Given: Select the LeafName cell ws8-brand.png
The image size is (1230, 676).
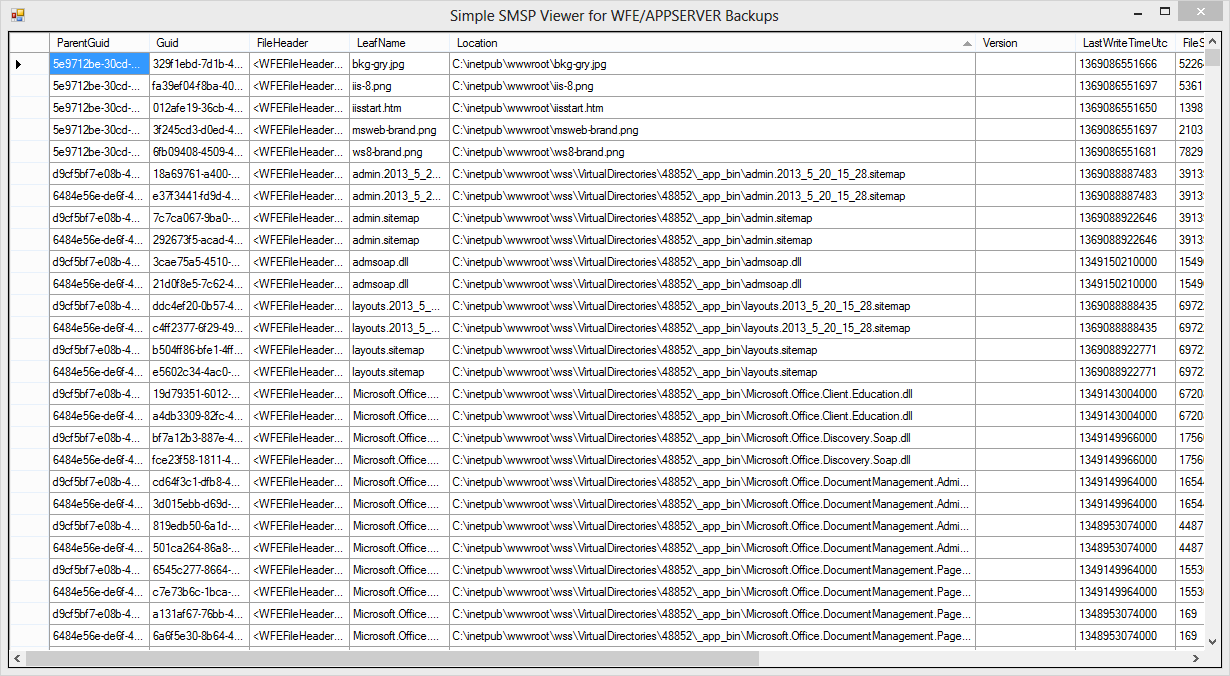Looking at the screenshot, I should [399, 152].
